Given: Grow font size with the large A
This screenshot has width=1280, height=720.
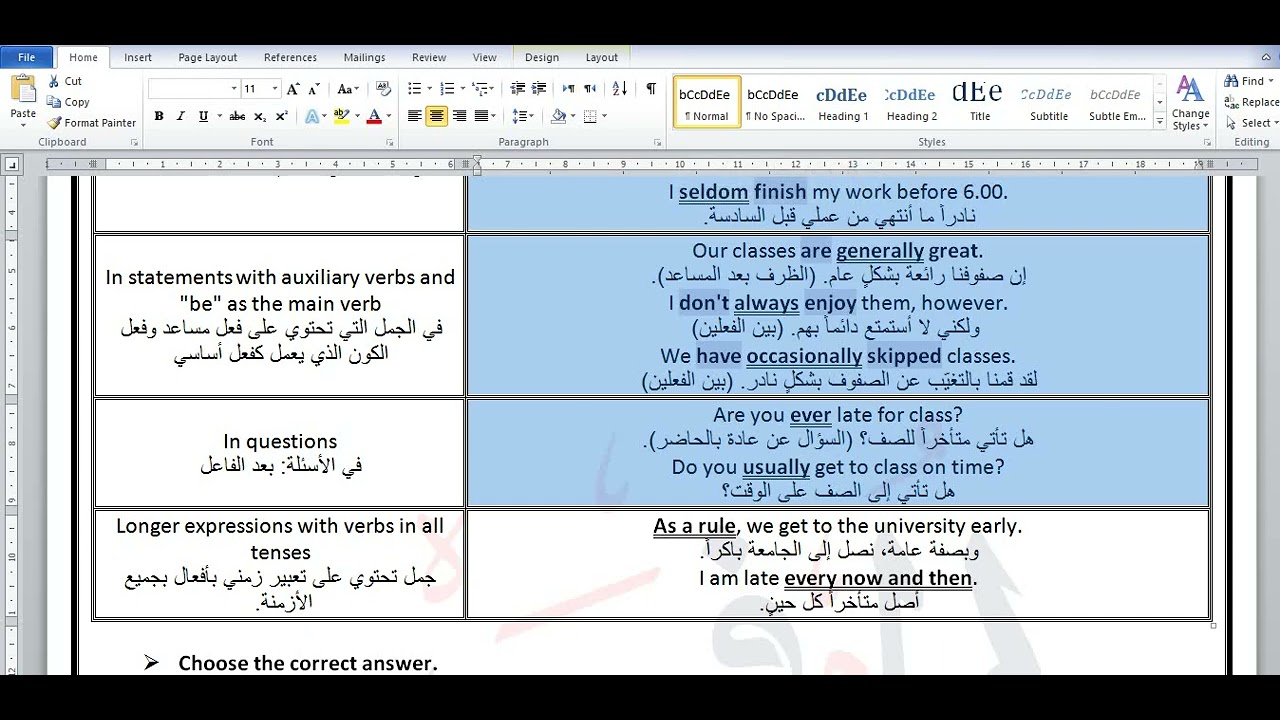Looking at the screenshot, I should click(x=293, y=89).
